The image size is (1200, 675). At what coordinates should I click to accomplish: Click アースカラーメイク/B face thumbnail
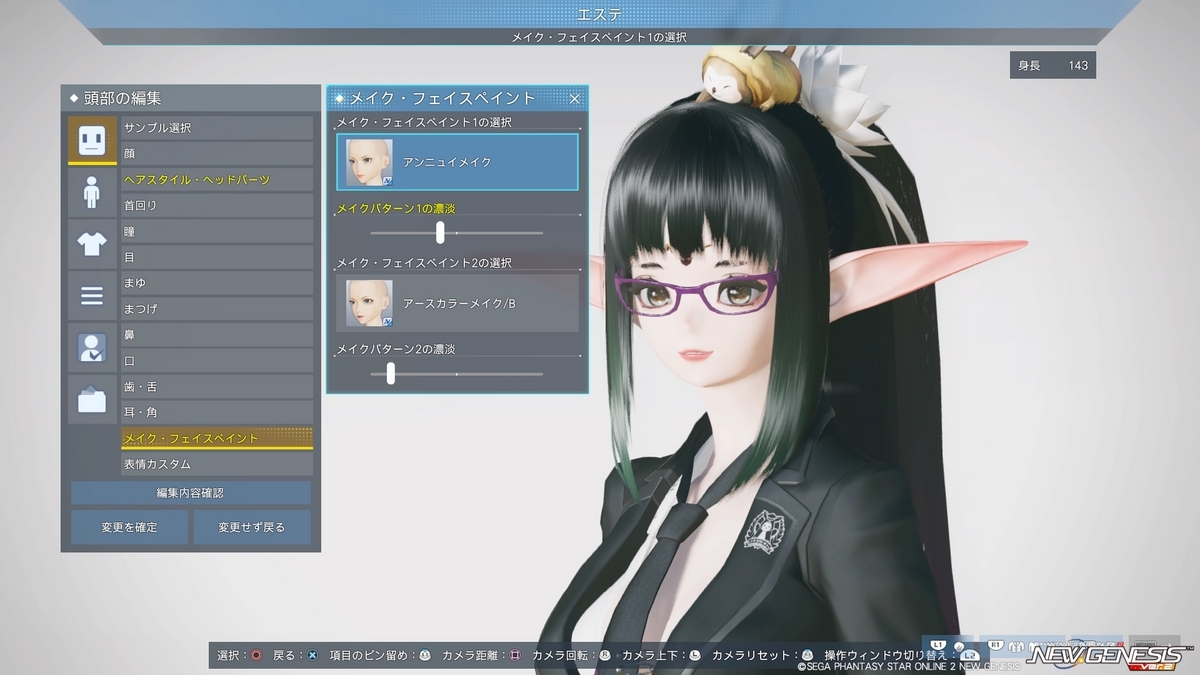tap(369, 304)
